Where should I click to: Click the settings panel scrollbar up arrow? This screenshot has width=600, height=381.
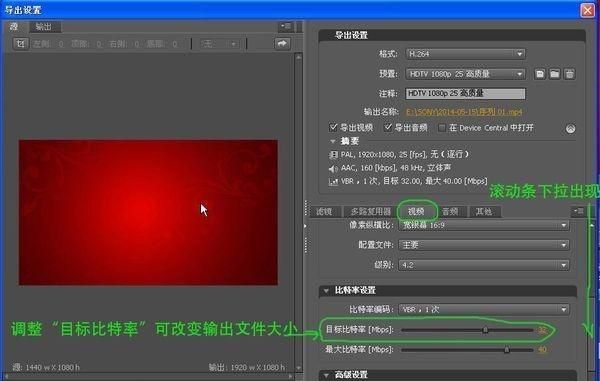(592, 226)
